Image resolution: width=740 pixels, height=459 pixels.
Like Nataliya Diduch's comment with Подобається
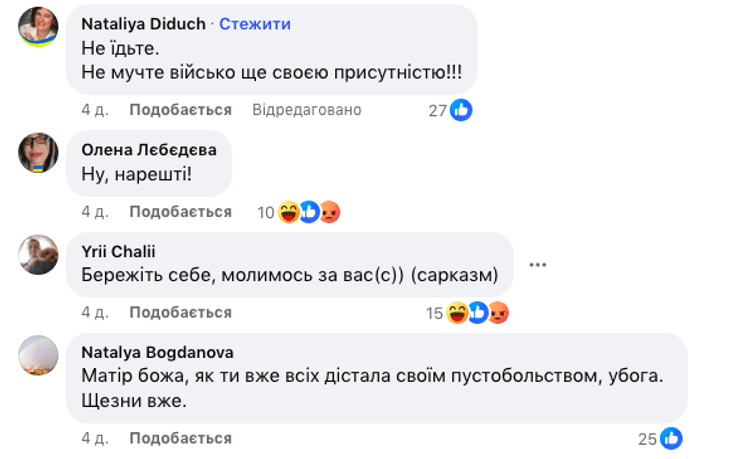[180, 110]
